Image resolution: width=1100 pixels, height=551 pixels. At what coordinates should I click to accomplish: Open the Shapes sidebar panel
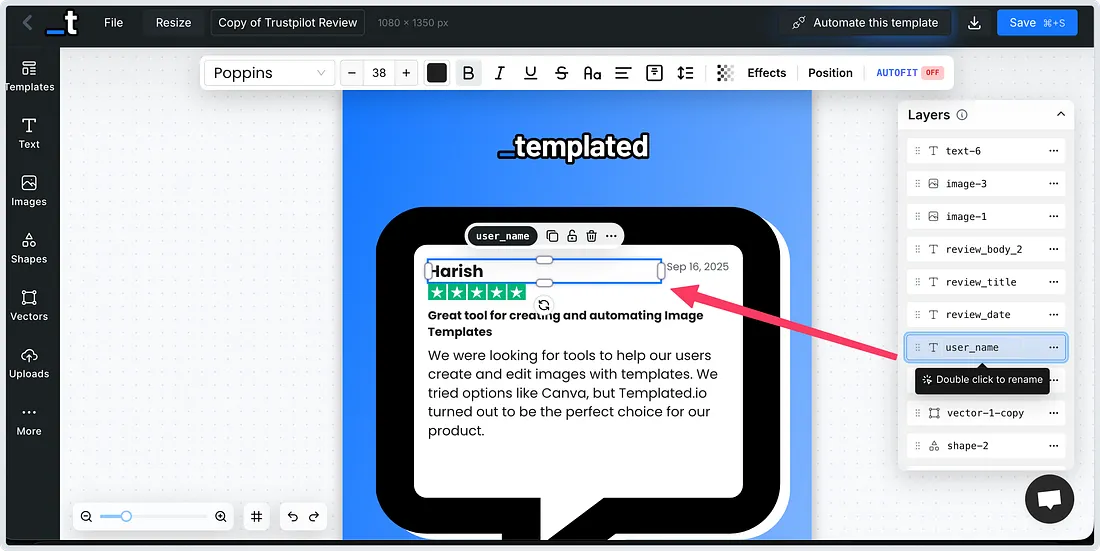click(x=29, y=248)
